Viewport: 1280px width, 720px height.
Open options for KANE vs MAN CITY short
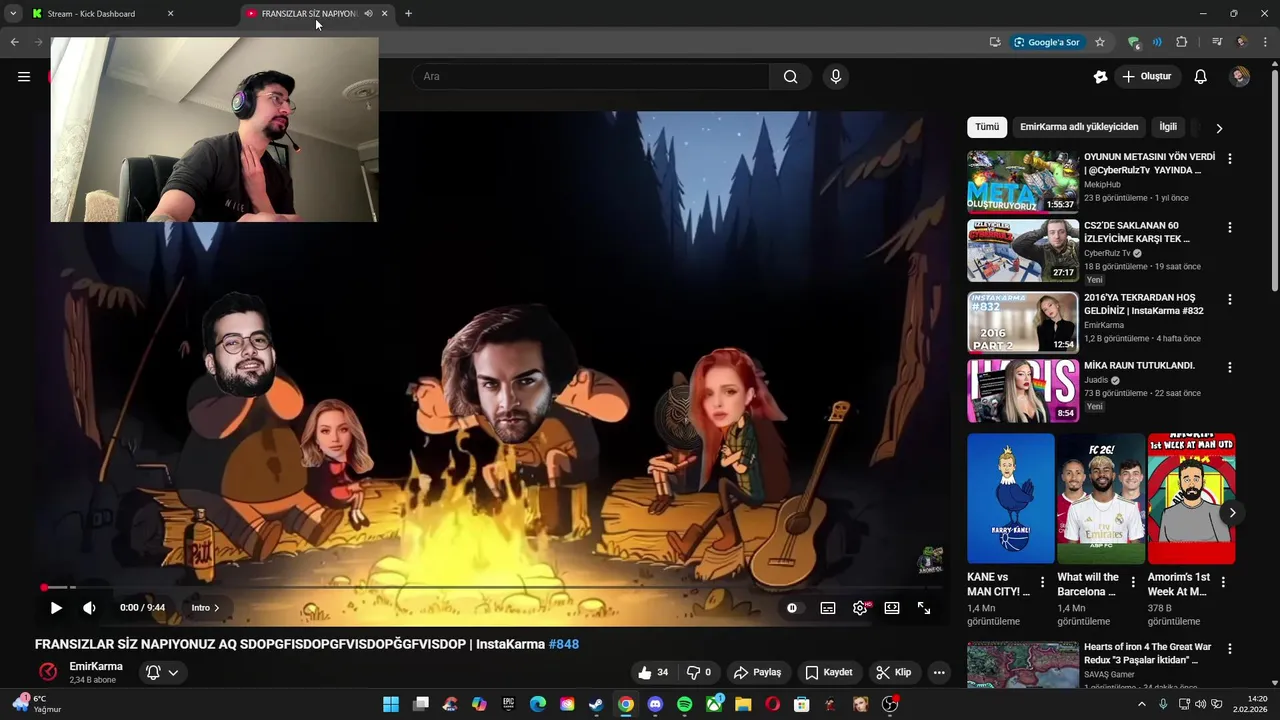(1042, 581)
